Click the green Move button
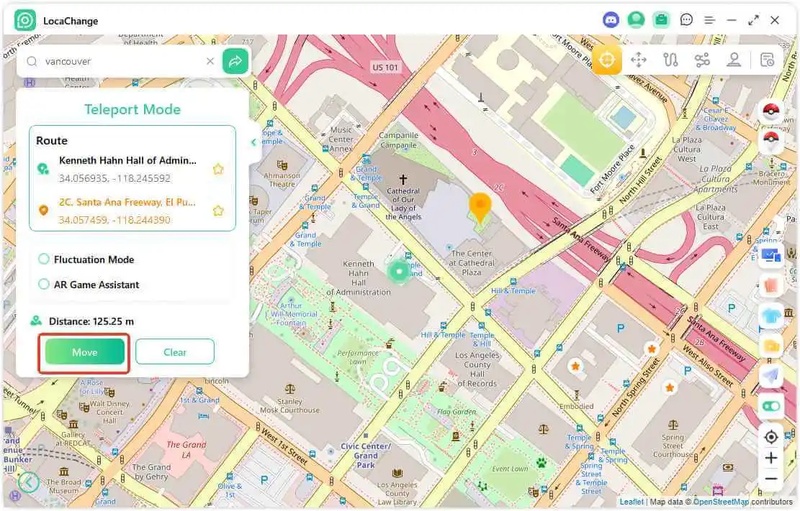Screen dimensions: 800x511 (x=85, y=352)
